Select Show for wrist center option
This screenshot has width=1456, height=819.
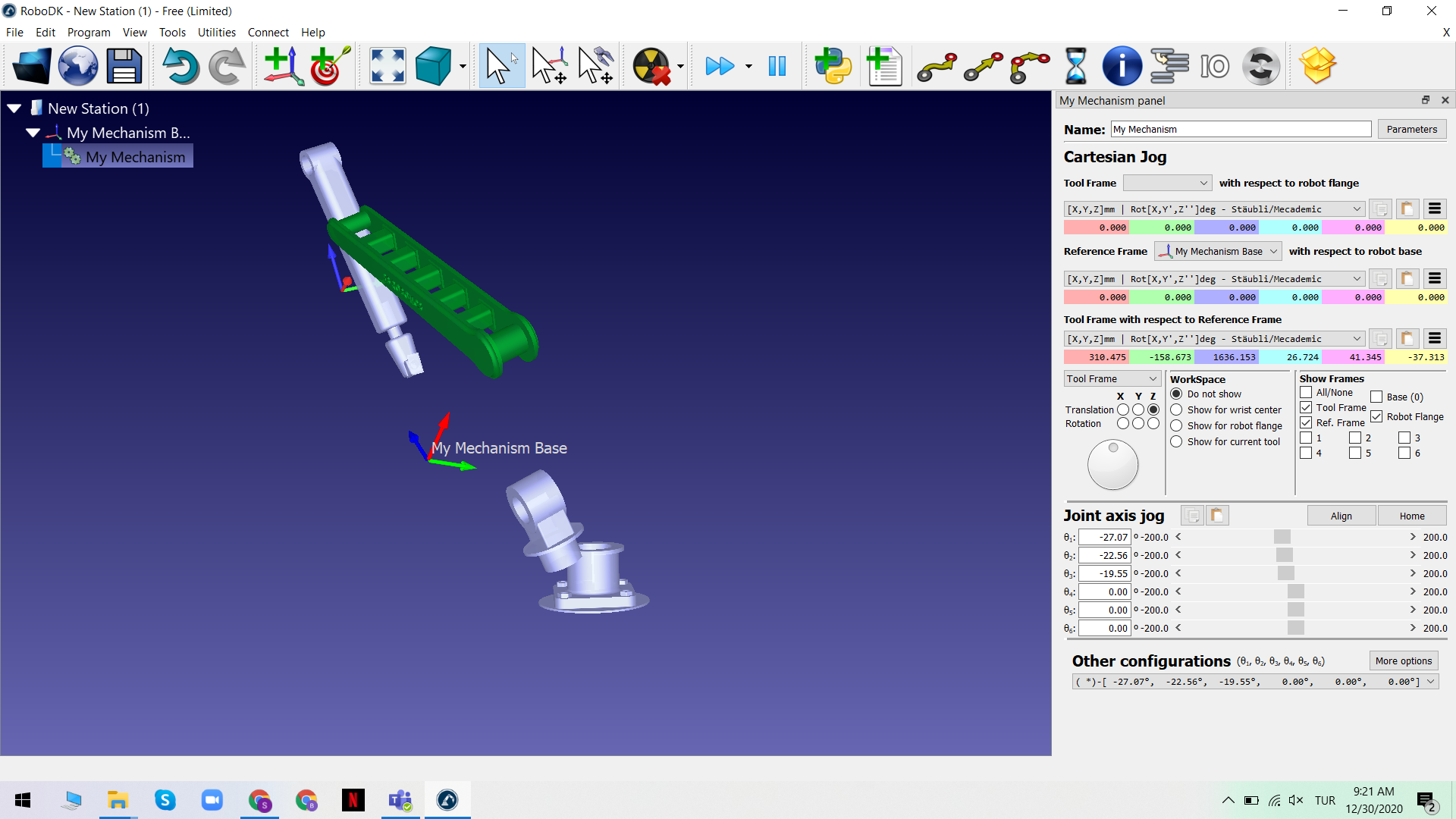(x=1176, y=409)
